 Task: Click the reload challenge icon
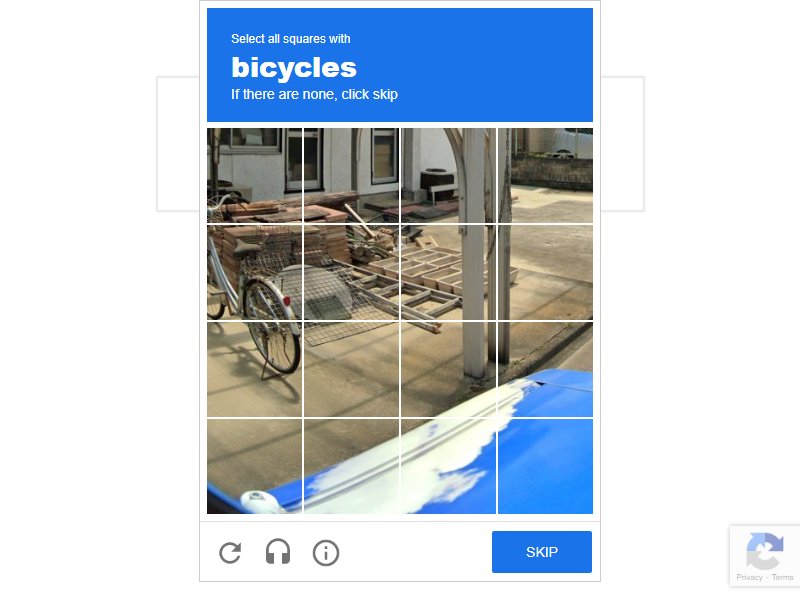[x=230, y=553]
